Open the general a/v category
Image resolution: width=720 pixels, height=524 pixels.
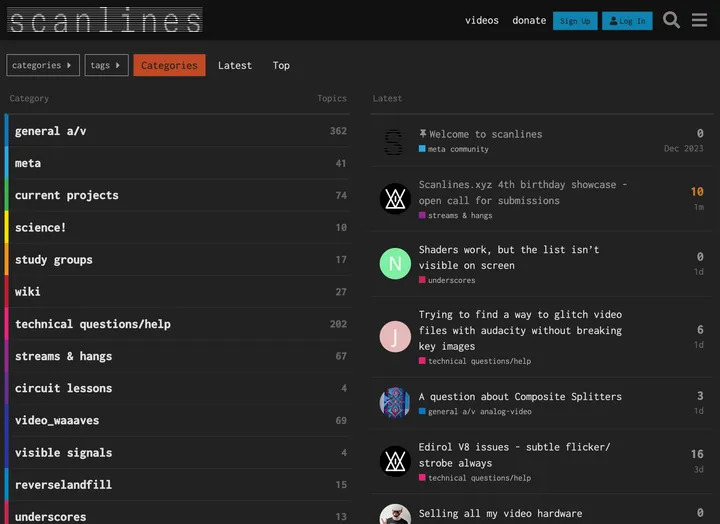(51, 131)
